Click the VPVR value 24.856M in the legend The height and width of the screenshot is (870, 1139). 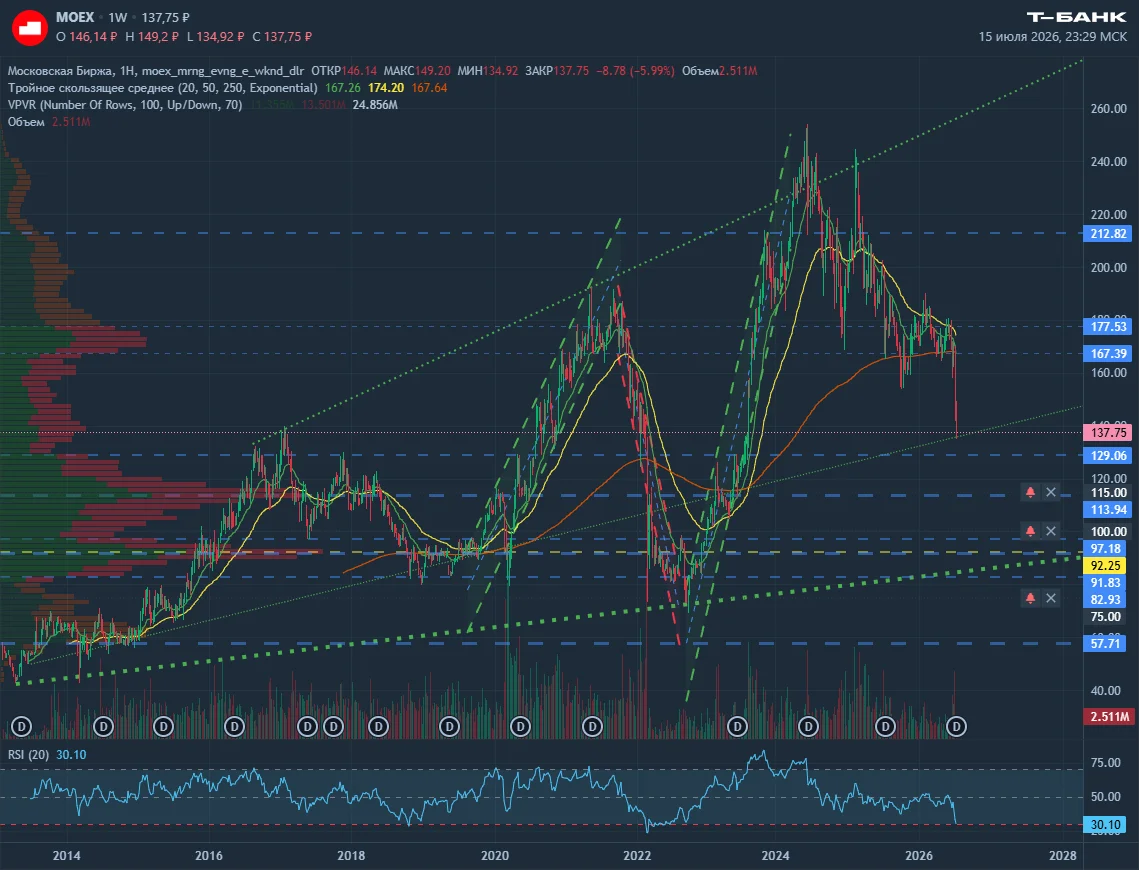tap(375, 105)
